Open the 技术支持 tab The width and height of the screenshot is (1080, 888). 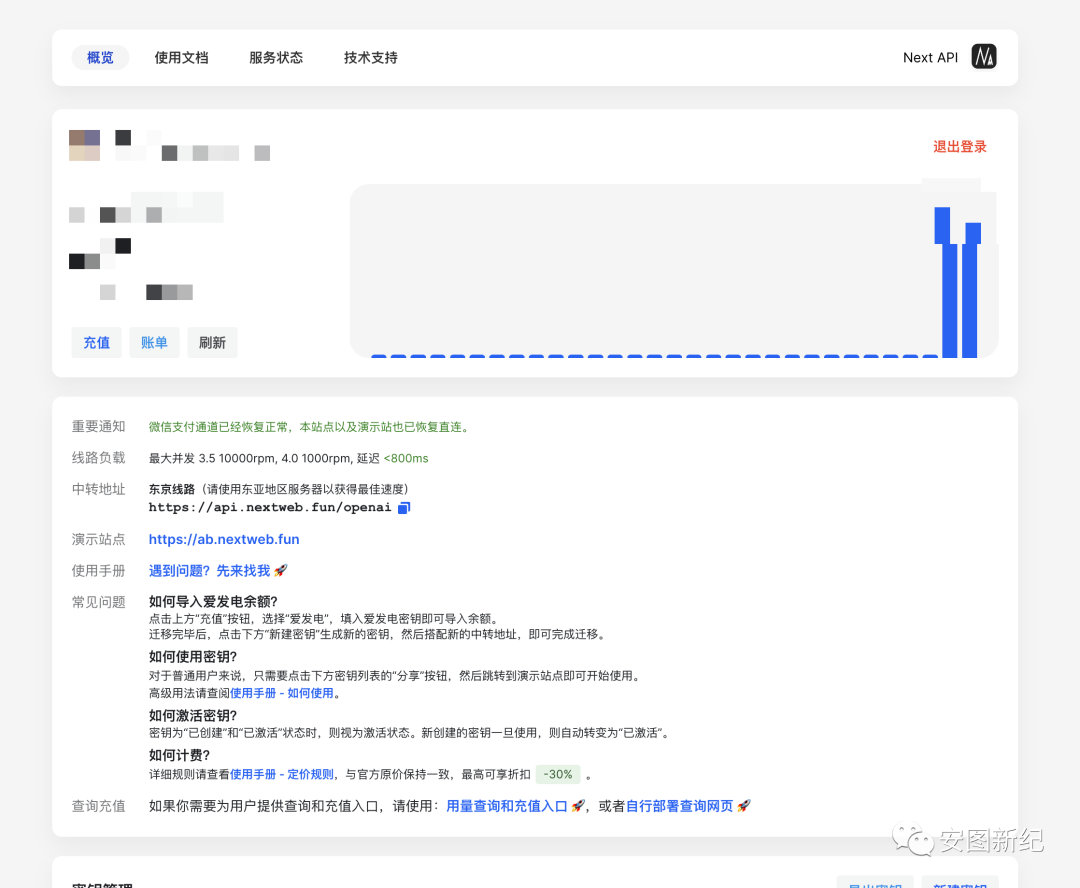(x=370, y=58)
